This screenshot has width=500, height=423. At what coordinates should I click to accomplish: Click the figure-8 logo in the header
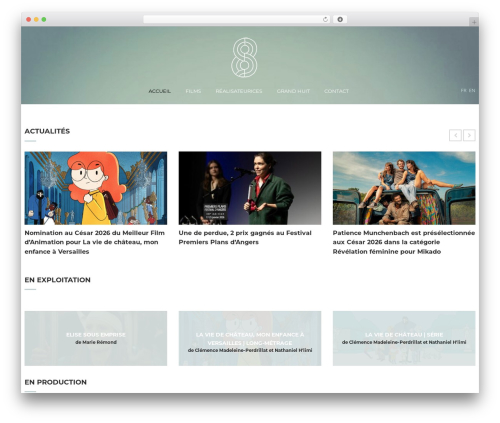point(244,57)
